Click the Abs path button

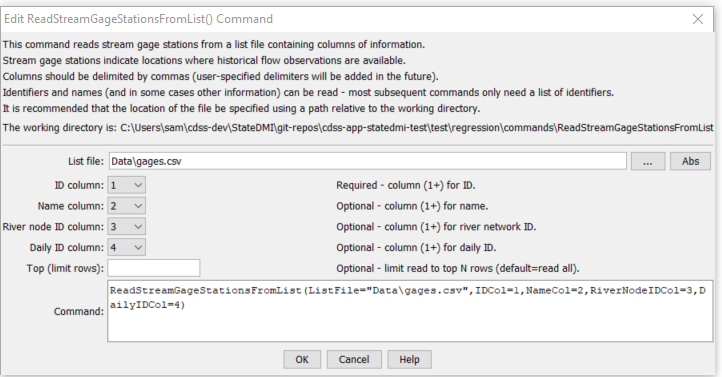690,162
